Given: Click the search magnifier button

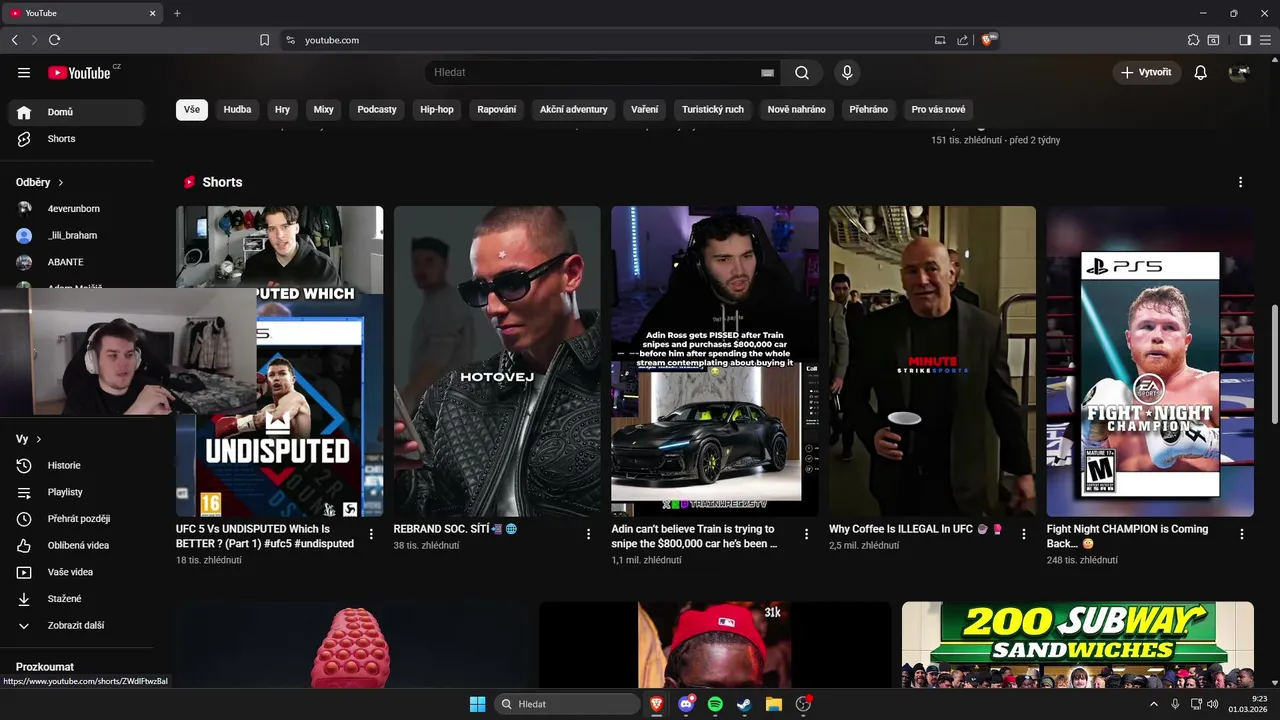Looking at the screenshot, I should [802, 72].
